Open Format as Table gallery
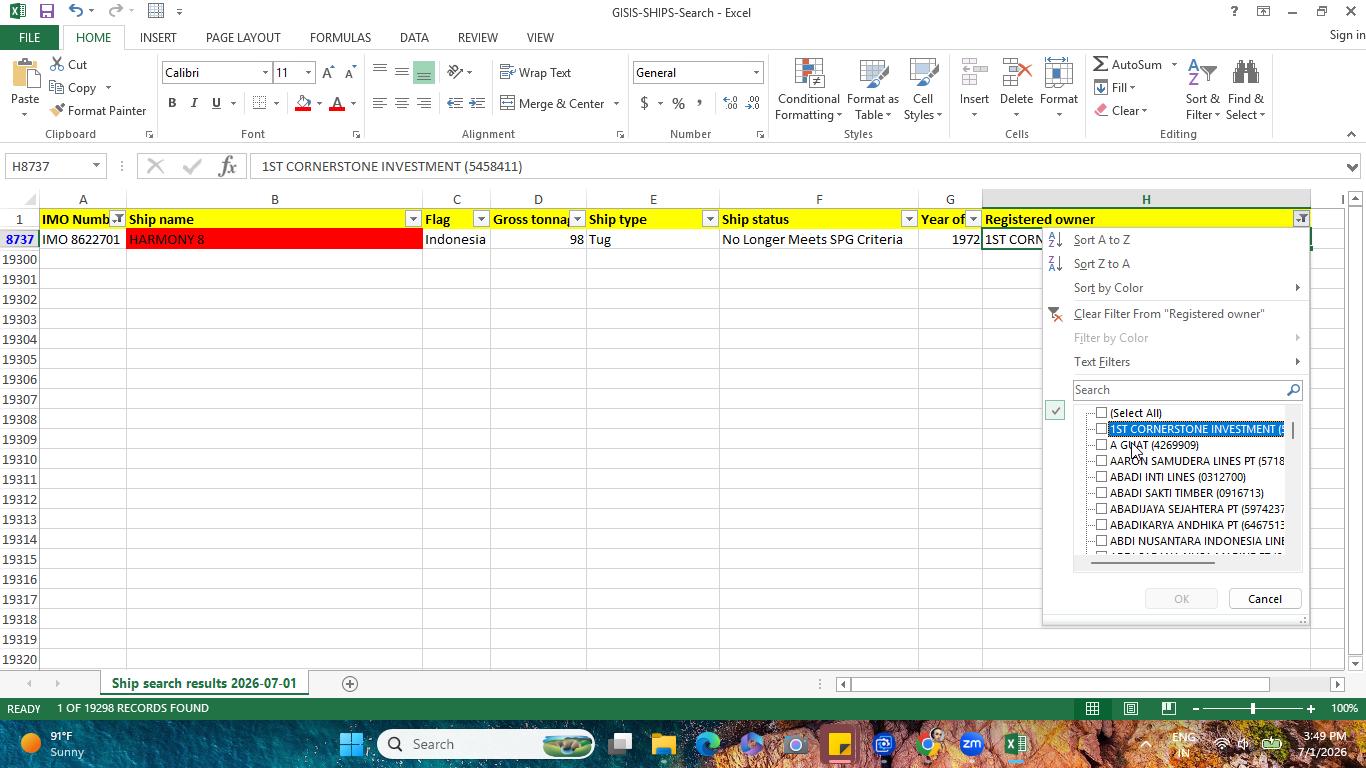 [x=873, y=90]
